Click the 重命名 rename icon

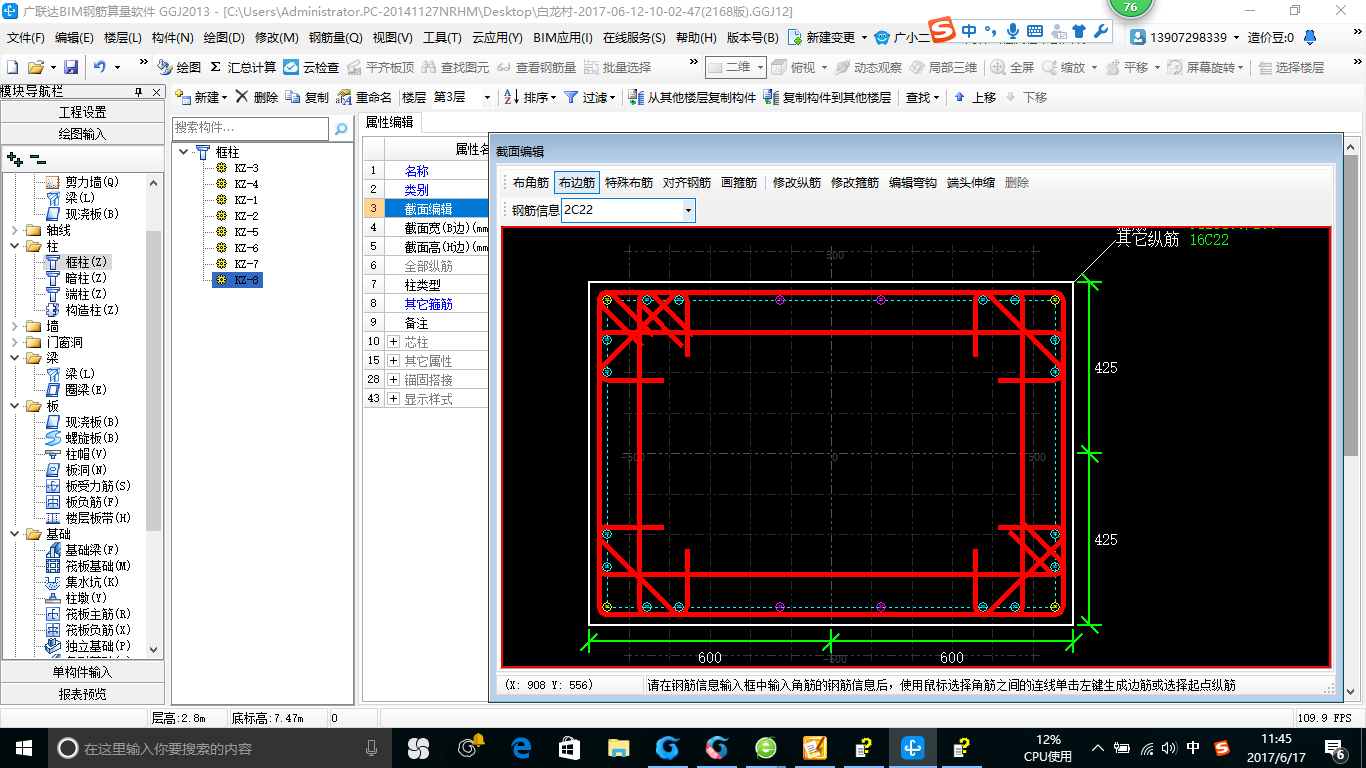tap(364, 97)
